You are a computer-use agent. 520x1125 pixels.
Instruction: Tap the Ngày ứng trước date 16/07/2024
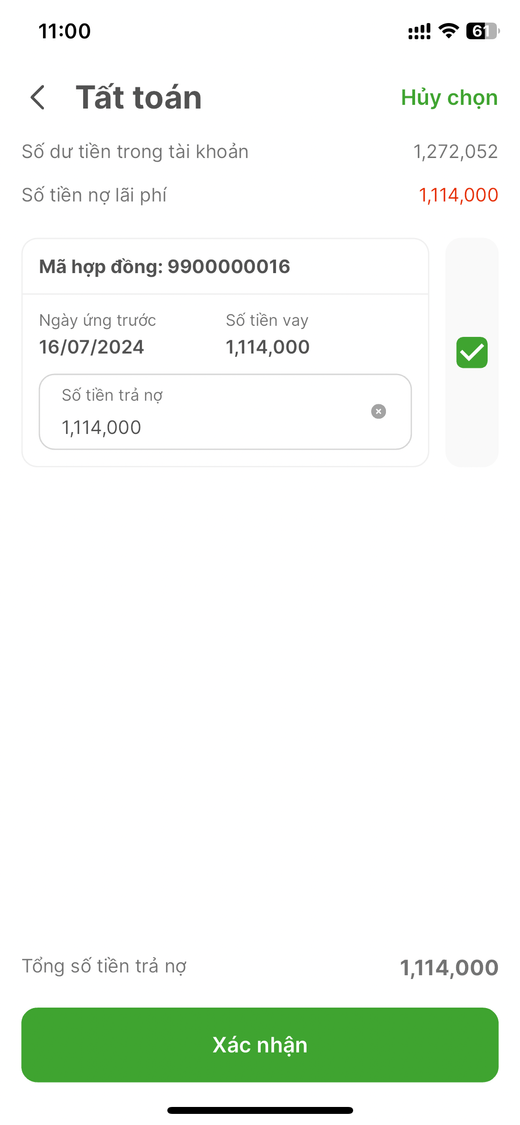[x=91, y=347]
